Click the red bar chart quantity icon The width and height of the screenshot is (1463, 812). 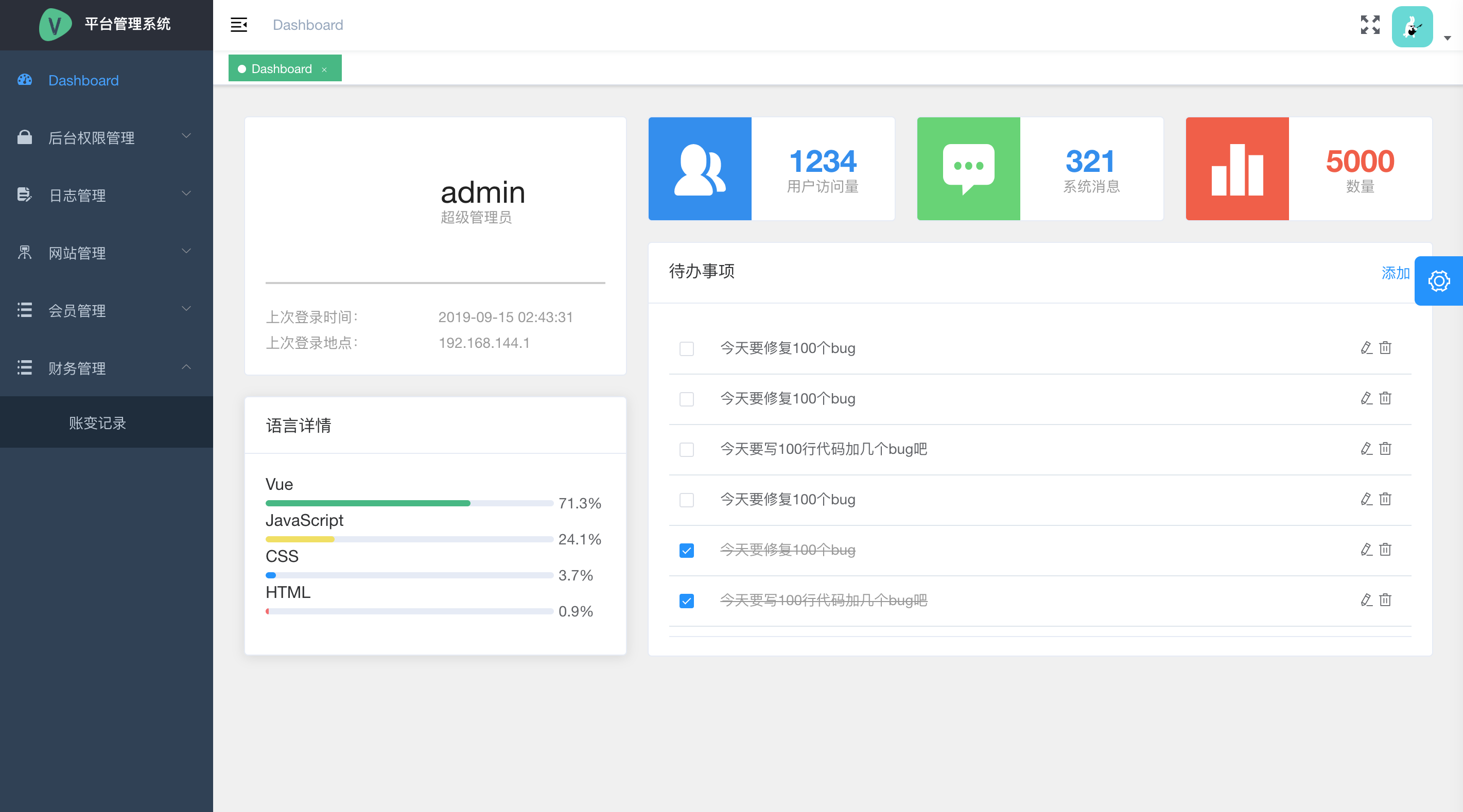coord(1237,169)
